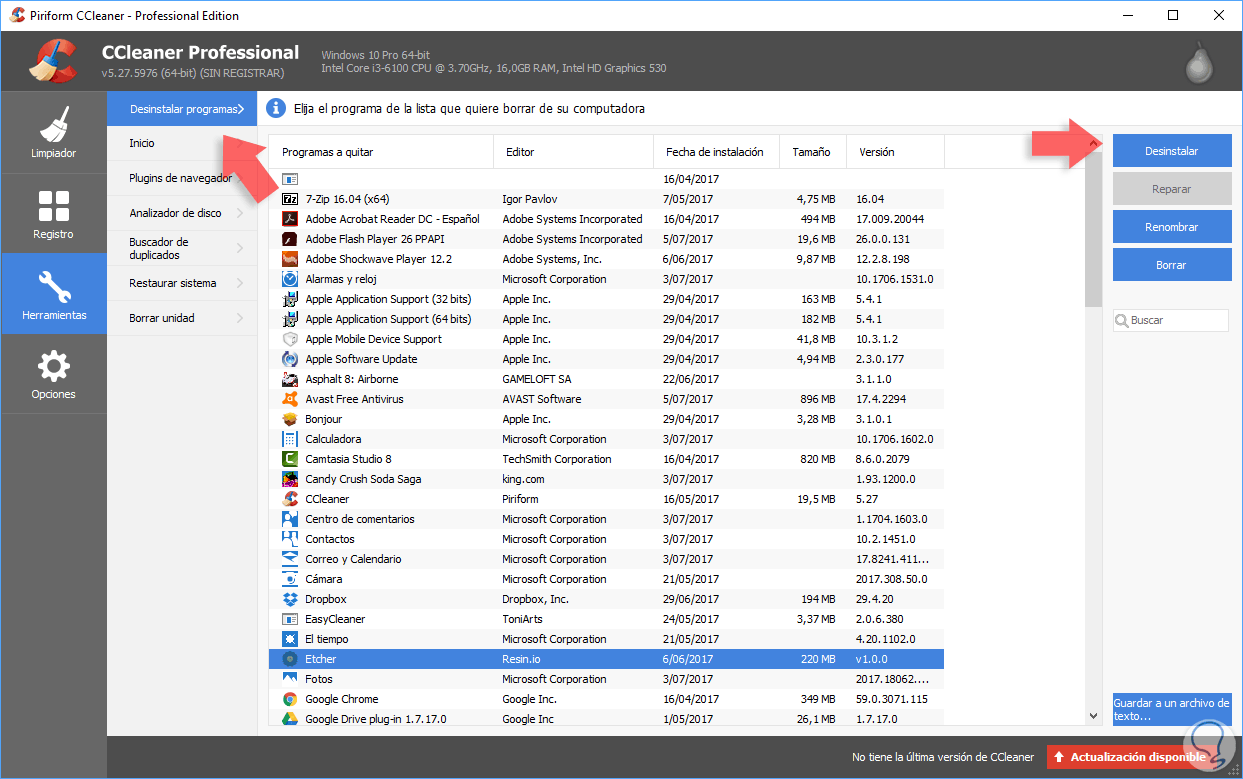Image resolution: width=1243 pixels, height=779 pixels.
Task: Select Apple Application Support (64 bits)
Action: 606,319
